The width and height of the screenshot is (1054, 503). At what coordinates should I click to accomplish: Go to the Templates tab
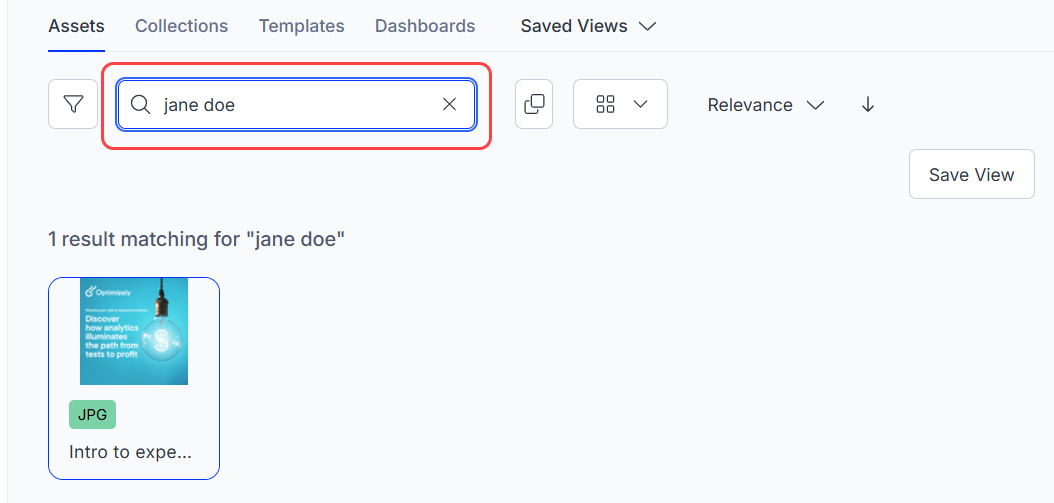coord(301,26)
